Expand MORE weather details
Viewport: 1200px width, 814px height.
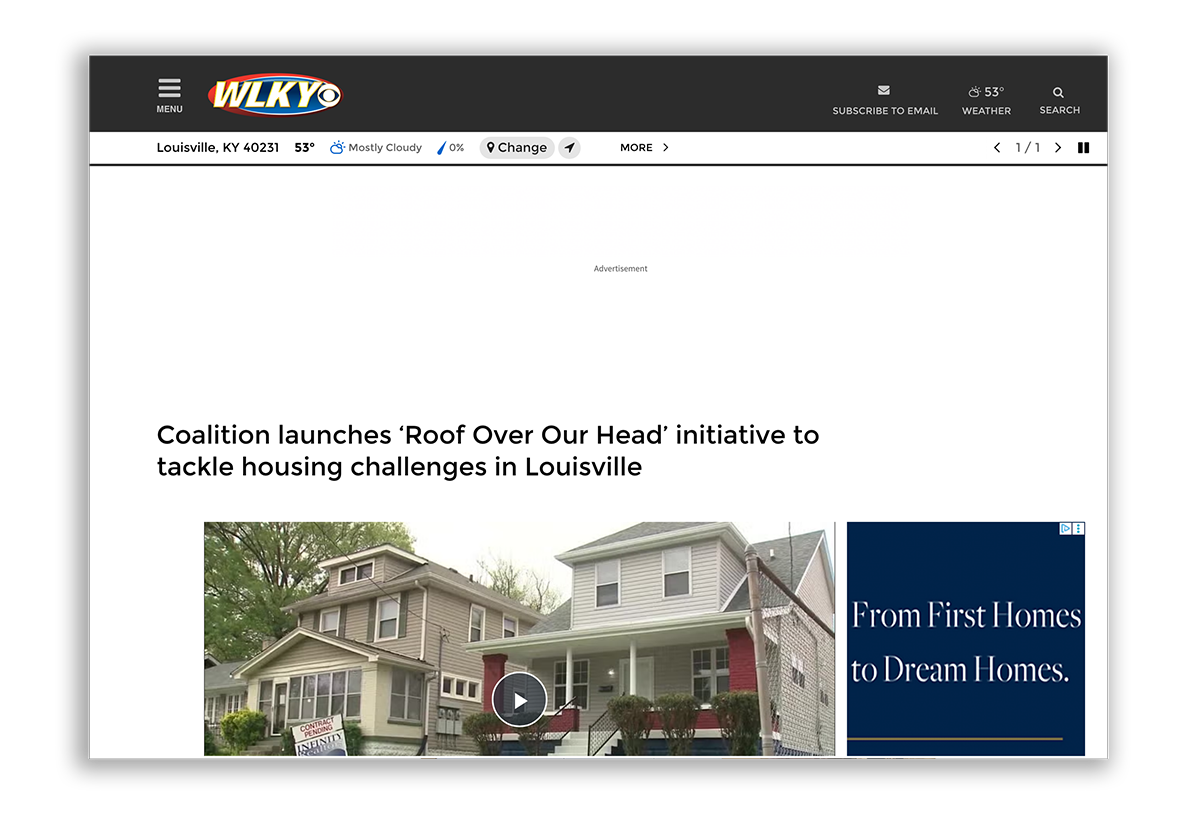tap(644, 148)
